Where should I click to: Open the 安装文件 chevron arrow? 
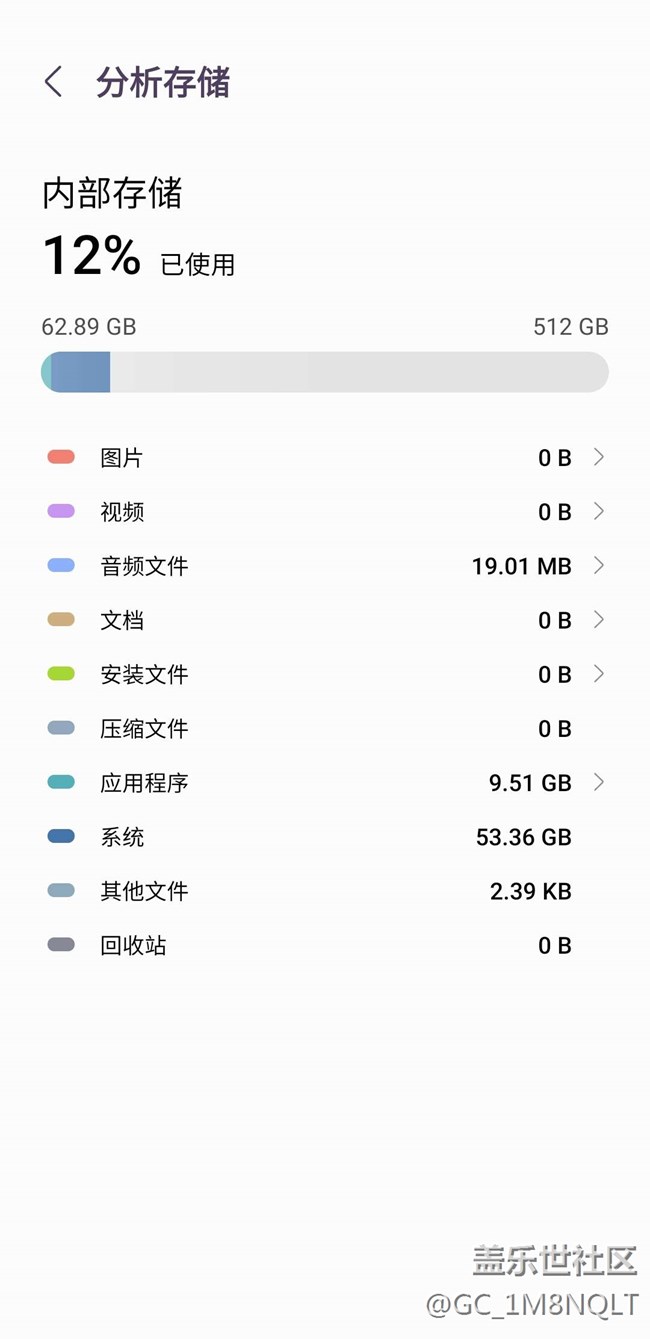pos(598,674)
